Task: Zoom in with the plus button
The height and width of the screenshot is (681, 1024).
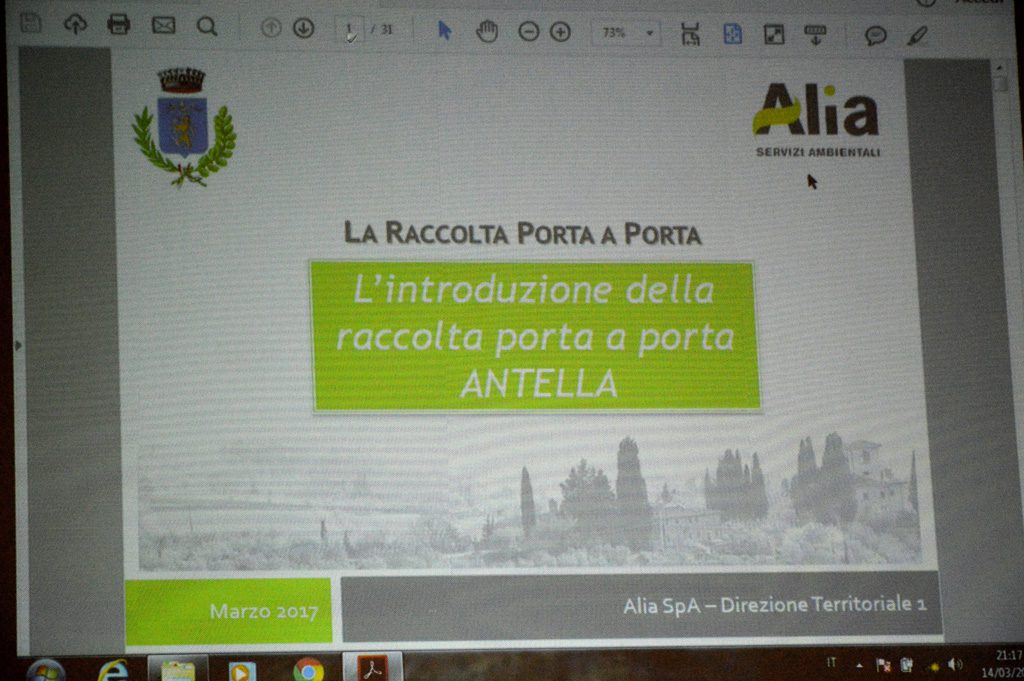Action: click(560, 31)
